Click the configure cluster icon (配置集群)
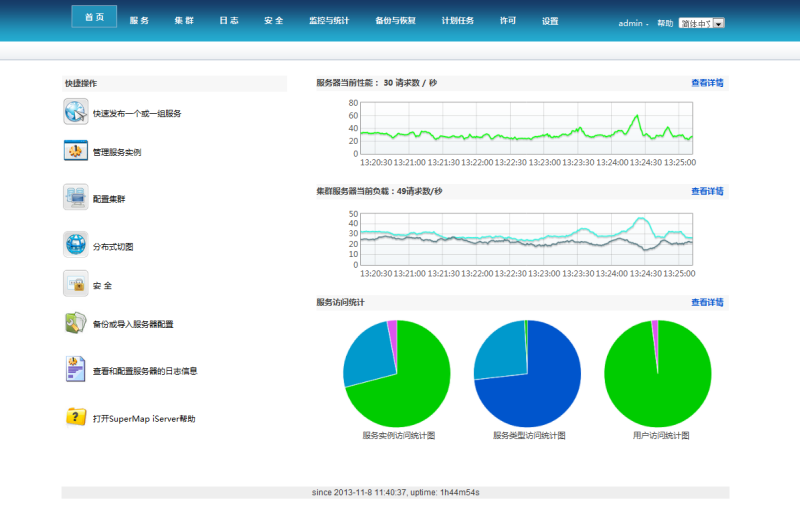The image size is (800, 516). point(76,197)
